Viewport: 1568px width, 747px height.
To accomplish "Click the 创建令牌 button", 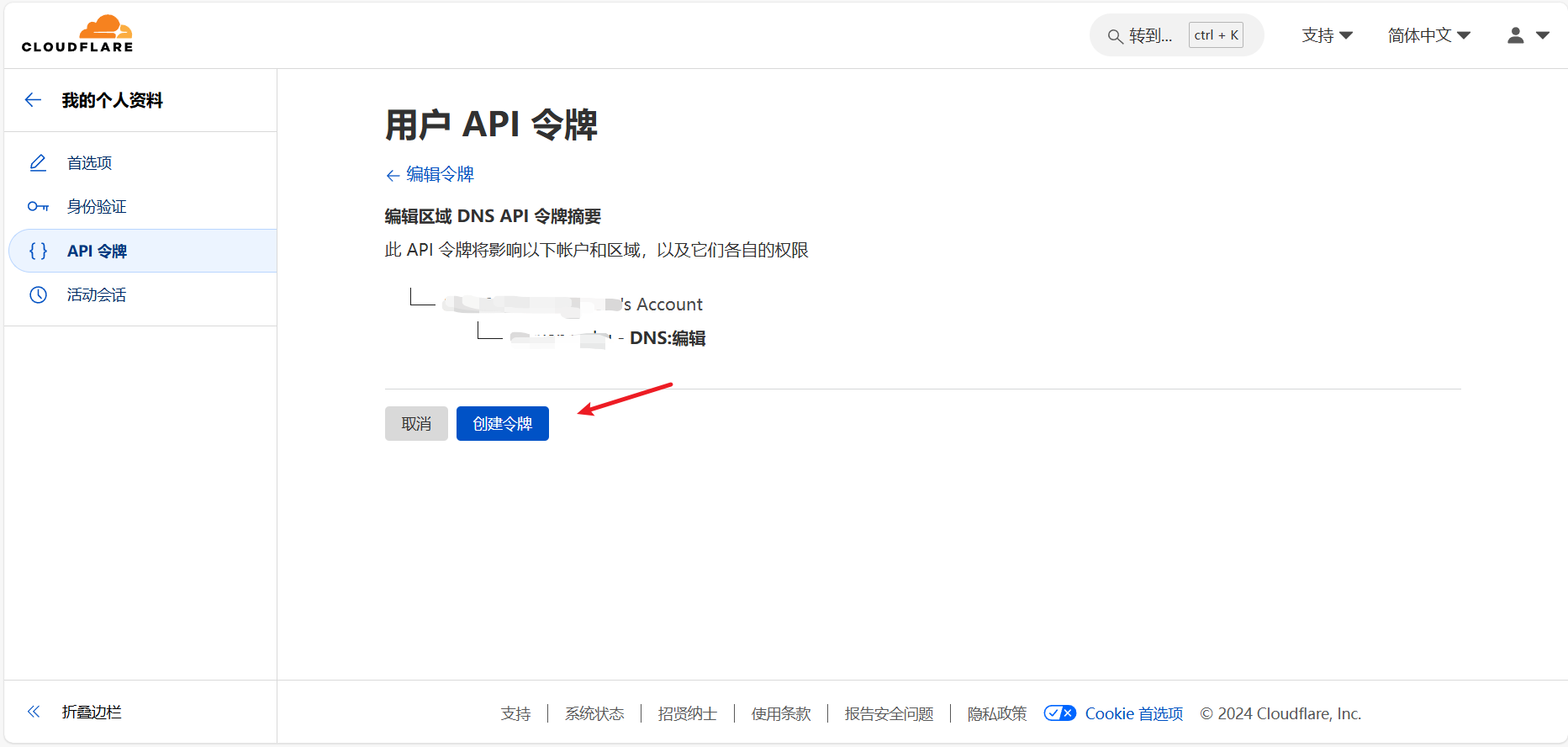I will point(503,423).
